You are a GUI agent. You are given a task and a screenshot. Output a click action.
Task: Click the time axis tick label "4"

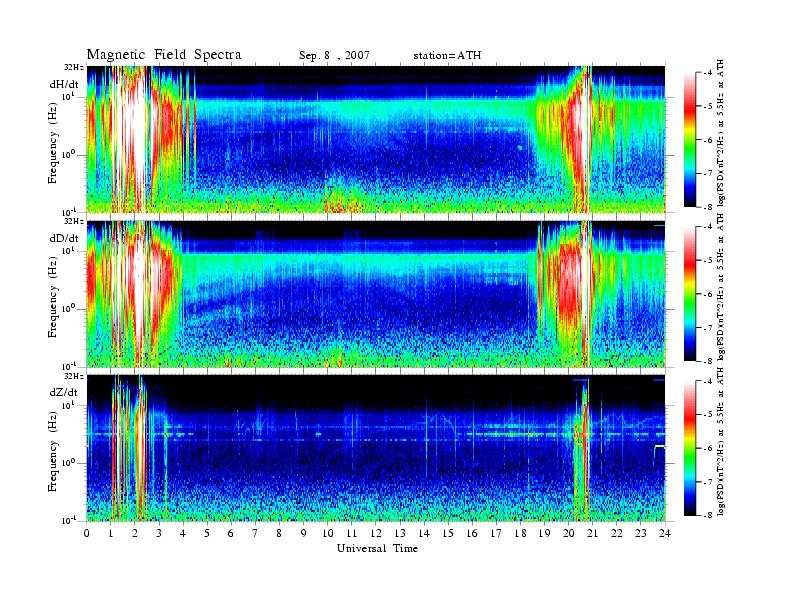[x=183, y=533]
